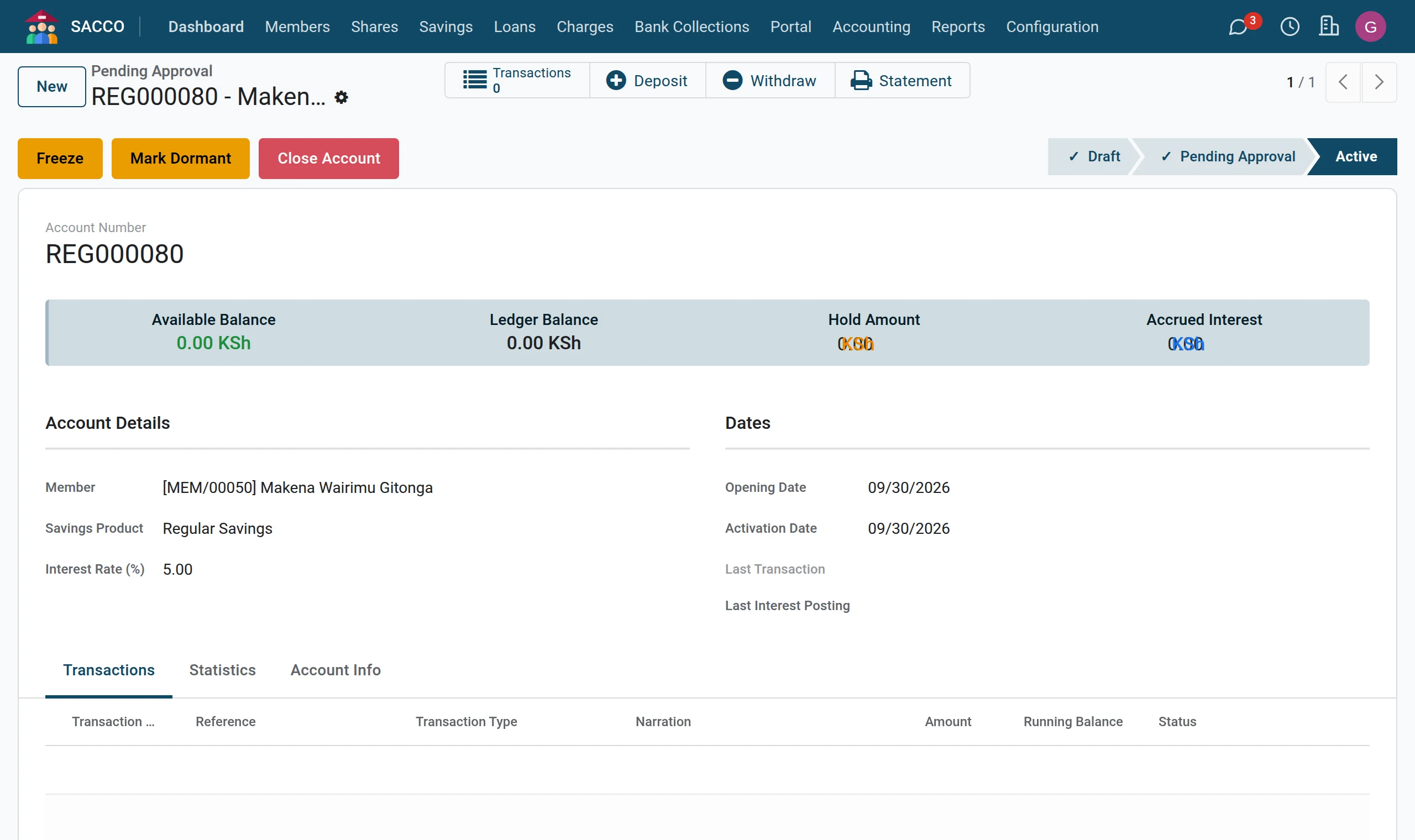This screenshot has width=1415, height=840.
Task: Select the Draft status stage
Action: point(1093,156)
